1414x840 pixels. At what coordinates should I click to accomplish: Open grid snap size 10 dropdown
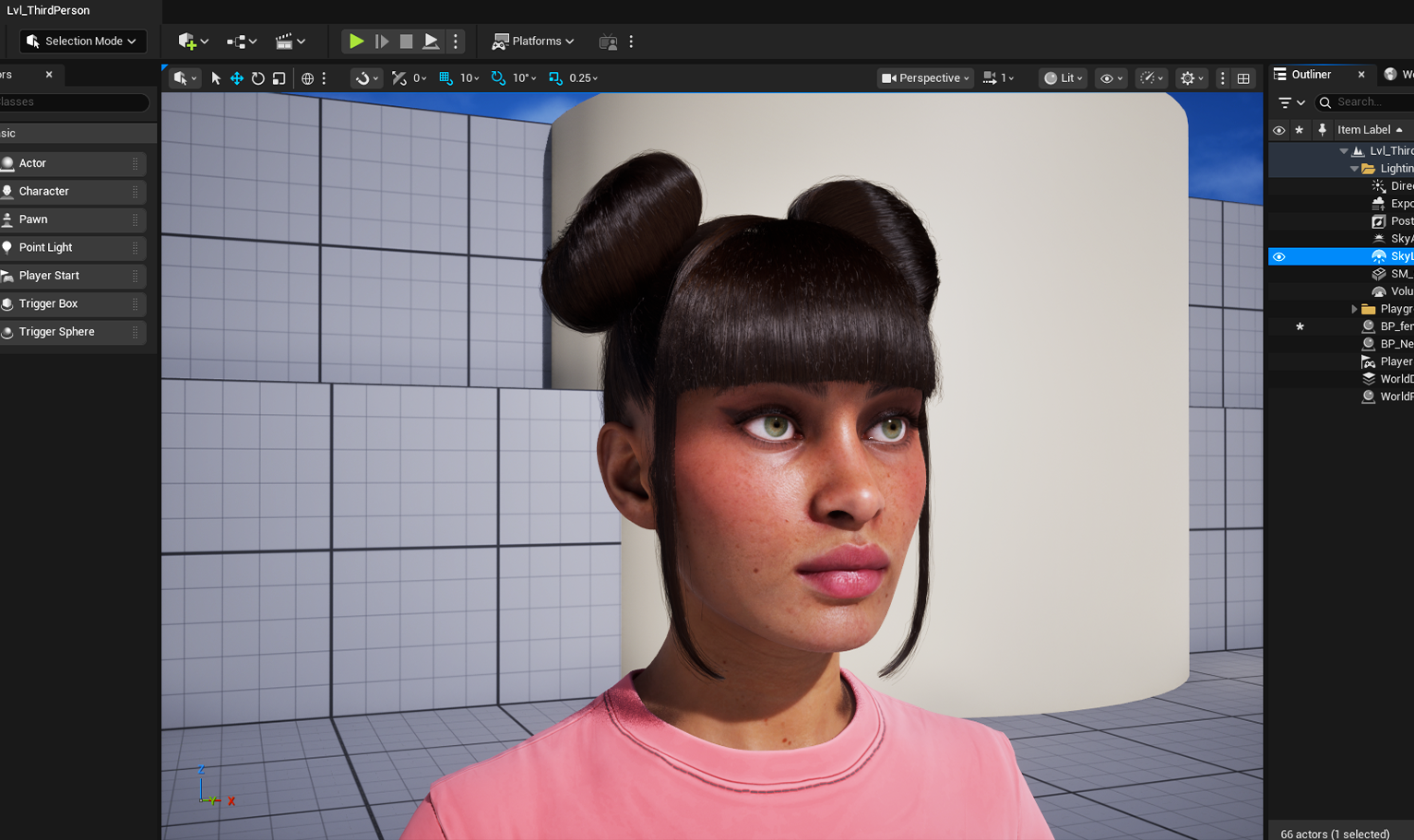pyautogui.click(x=469, y=78)
